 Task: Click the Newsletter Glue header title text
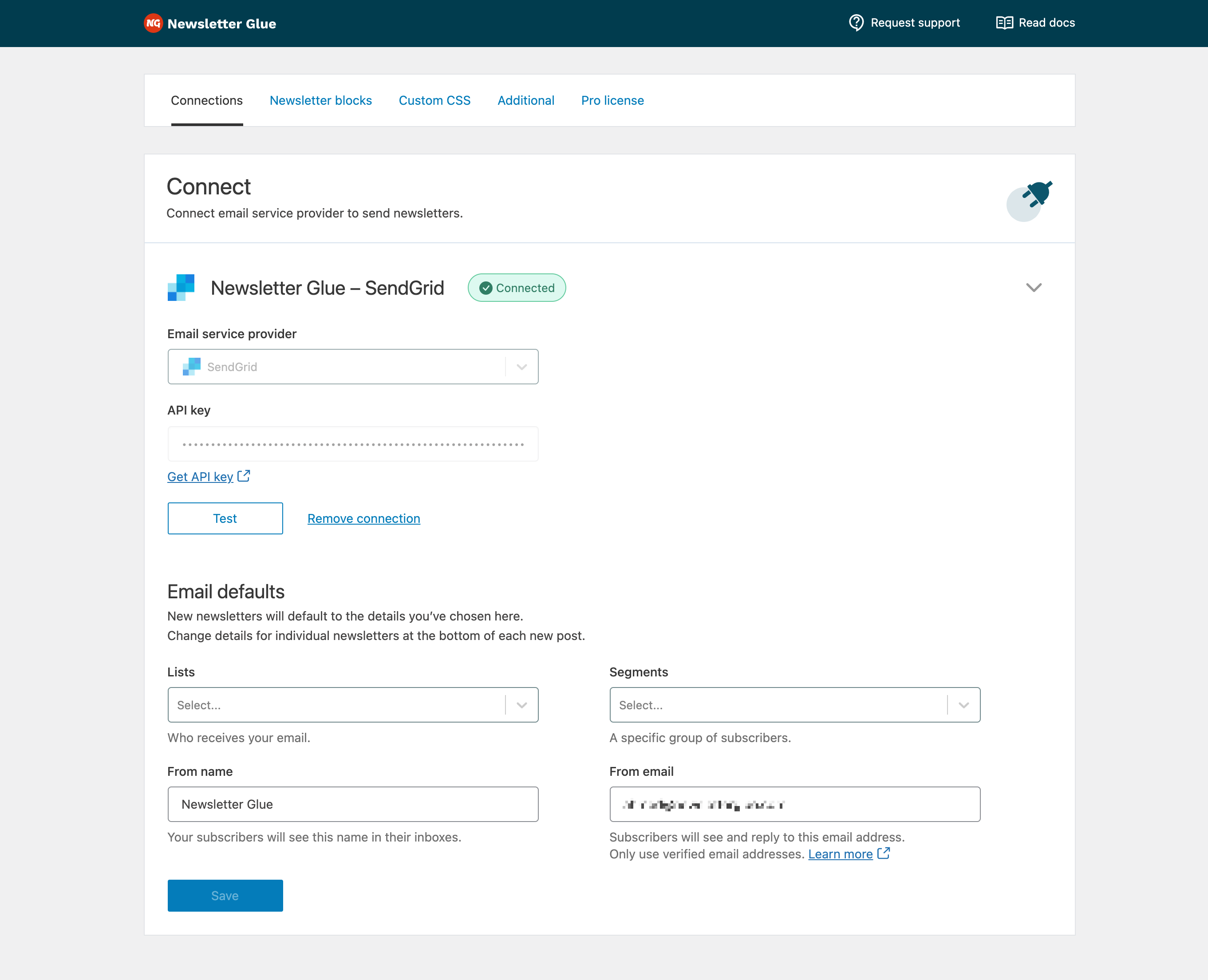(222, 24)
